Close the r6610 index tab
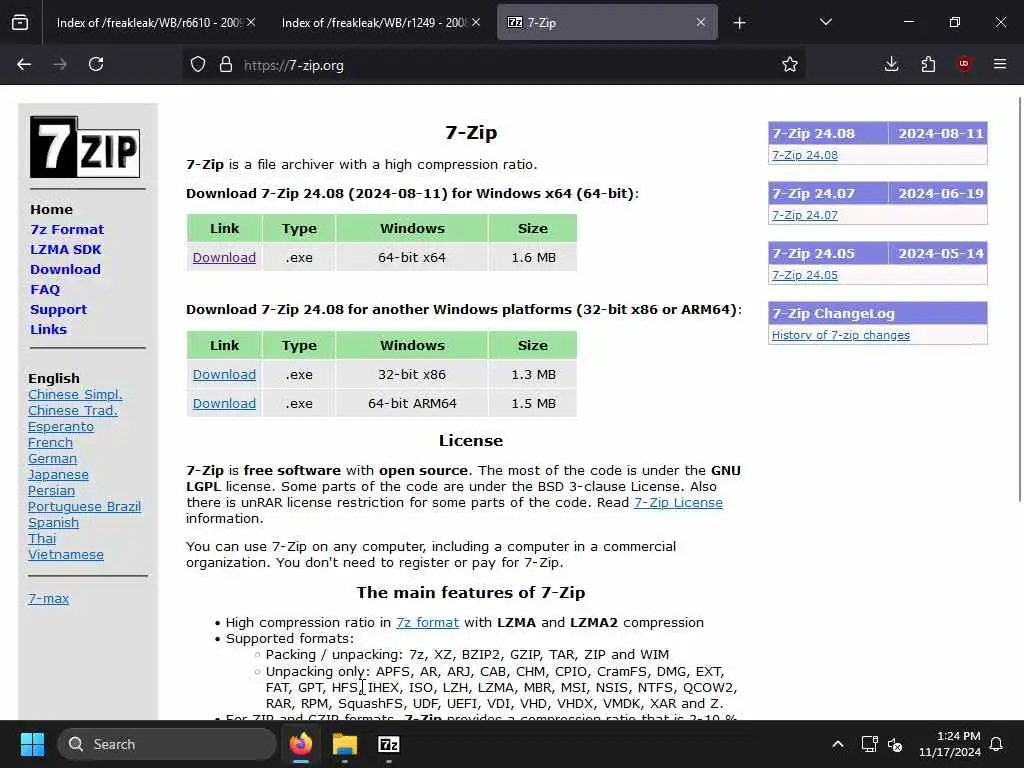The width and height of the screenshot is (1024, 768). [251, 22]
